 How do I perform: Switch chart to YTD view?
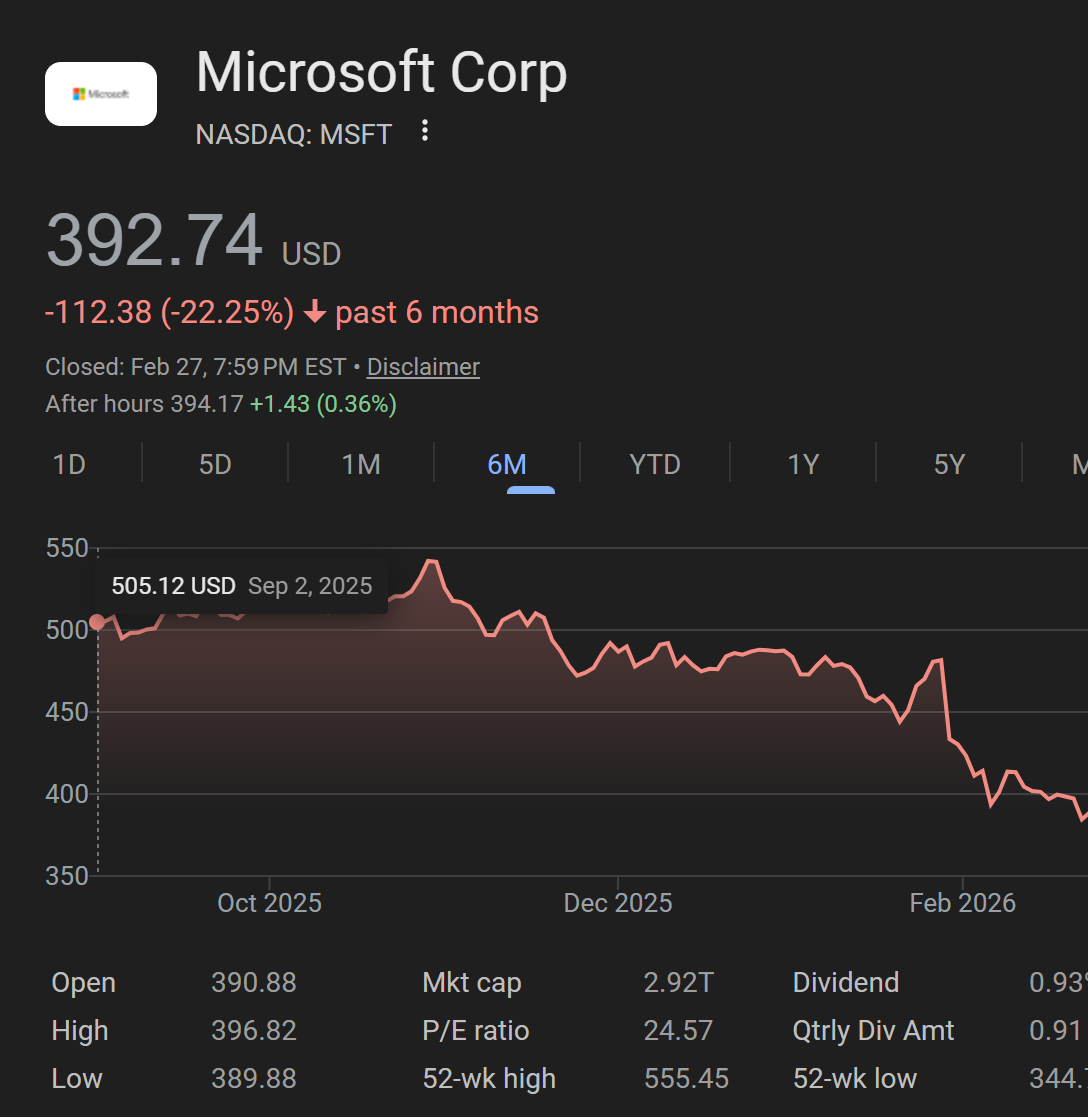(x=655, y=465)
